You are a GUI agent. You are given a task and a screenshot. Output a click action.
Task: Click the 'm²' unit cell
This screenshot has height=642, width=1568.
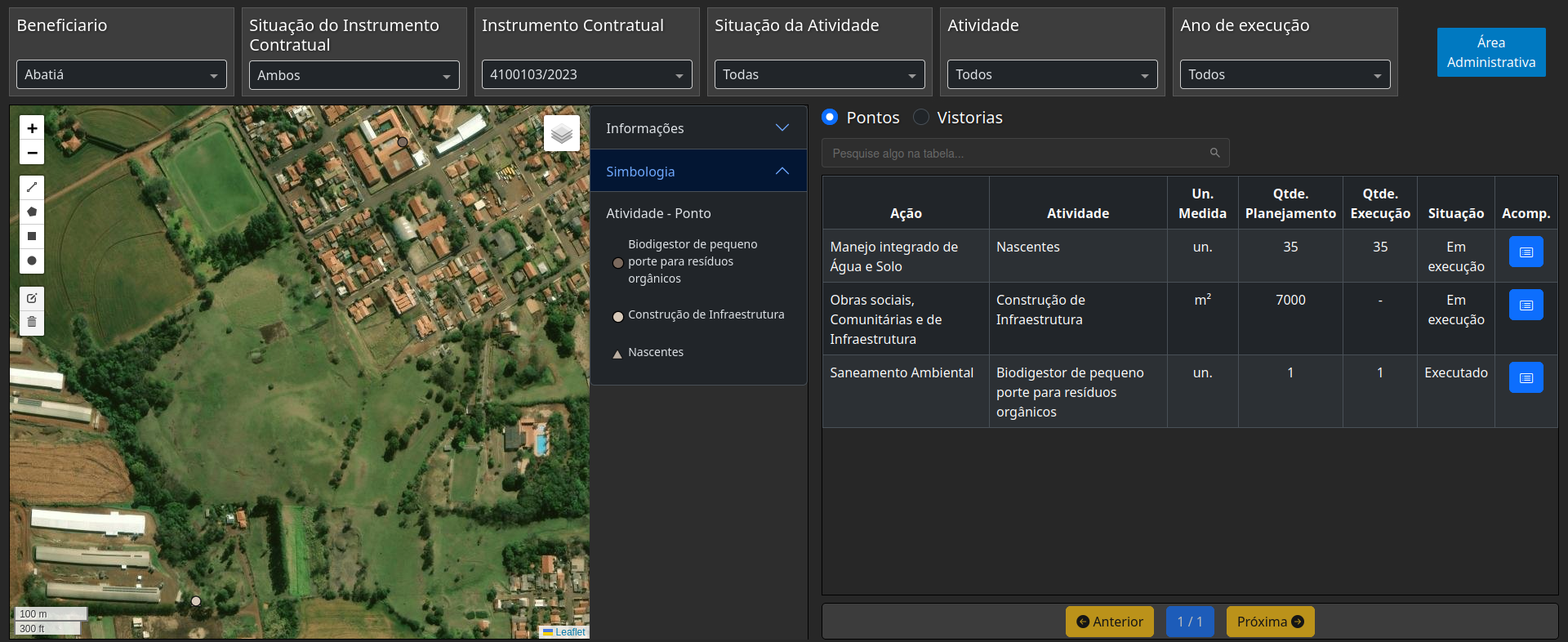click(1202, 319)
